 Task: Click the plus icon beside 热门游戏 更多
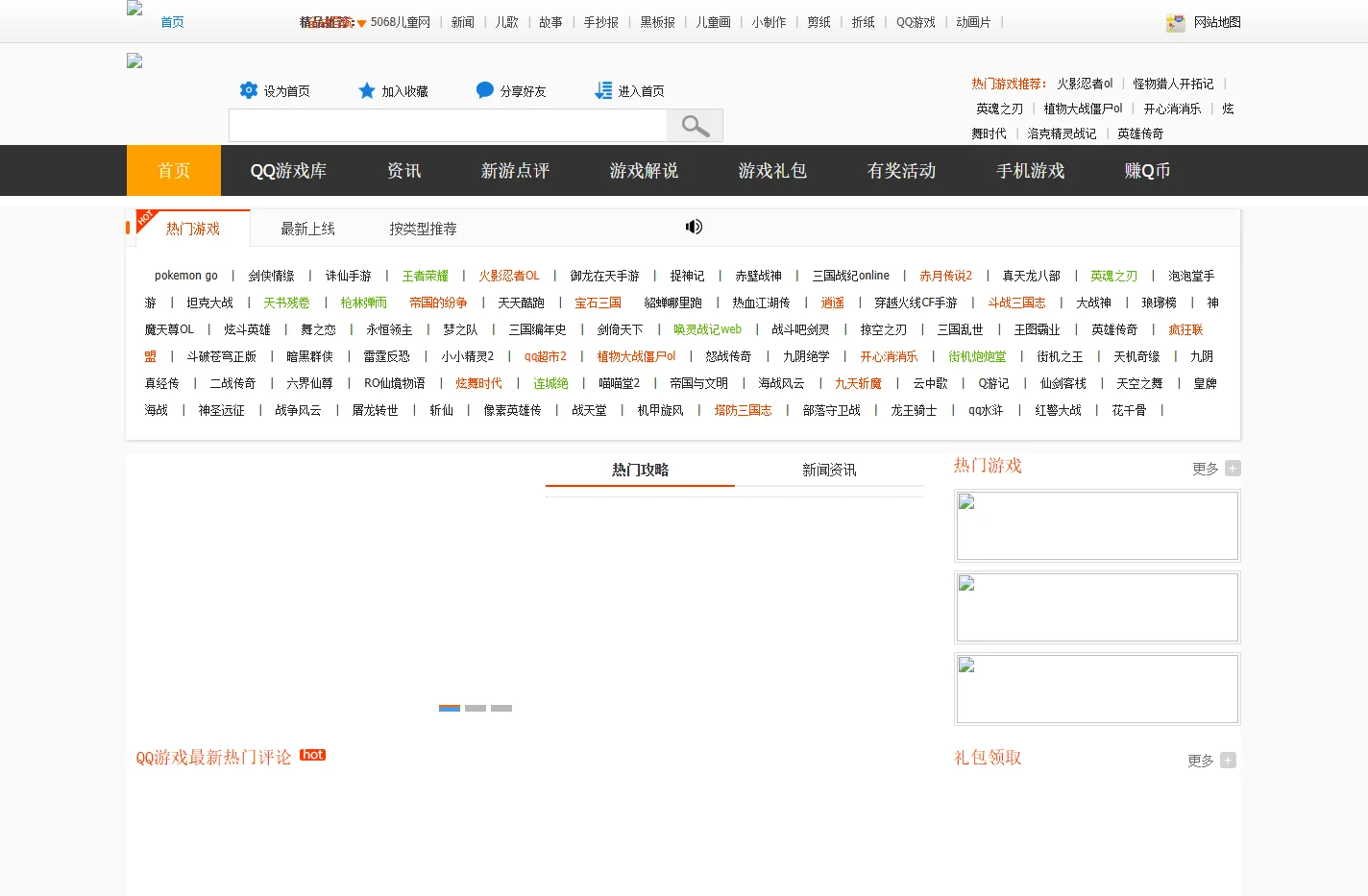(1233, 469)
